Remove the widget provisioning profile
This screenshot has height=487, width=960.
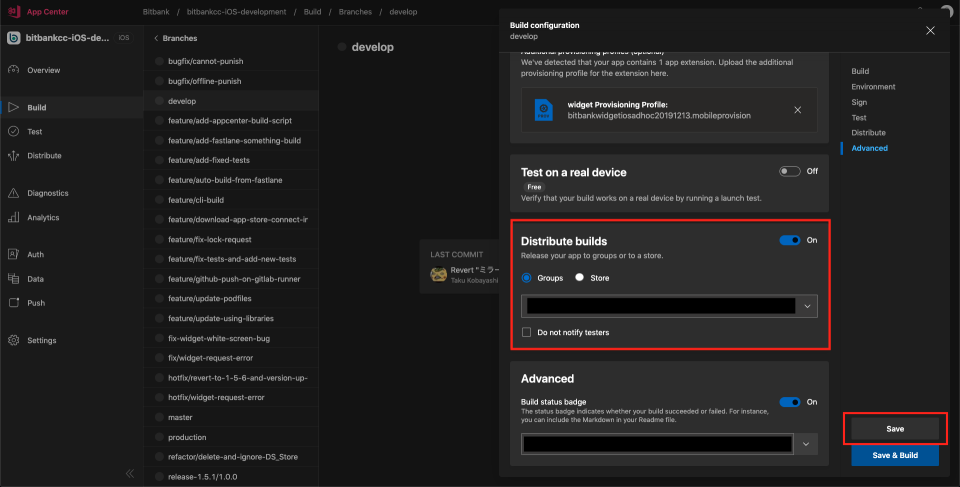[x=797, y=110]
